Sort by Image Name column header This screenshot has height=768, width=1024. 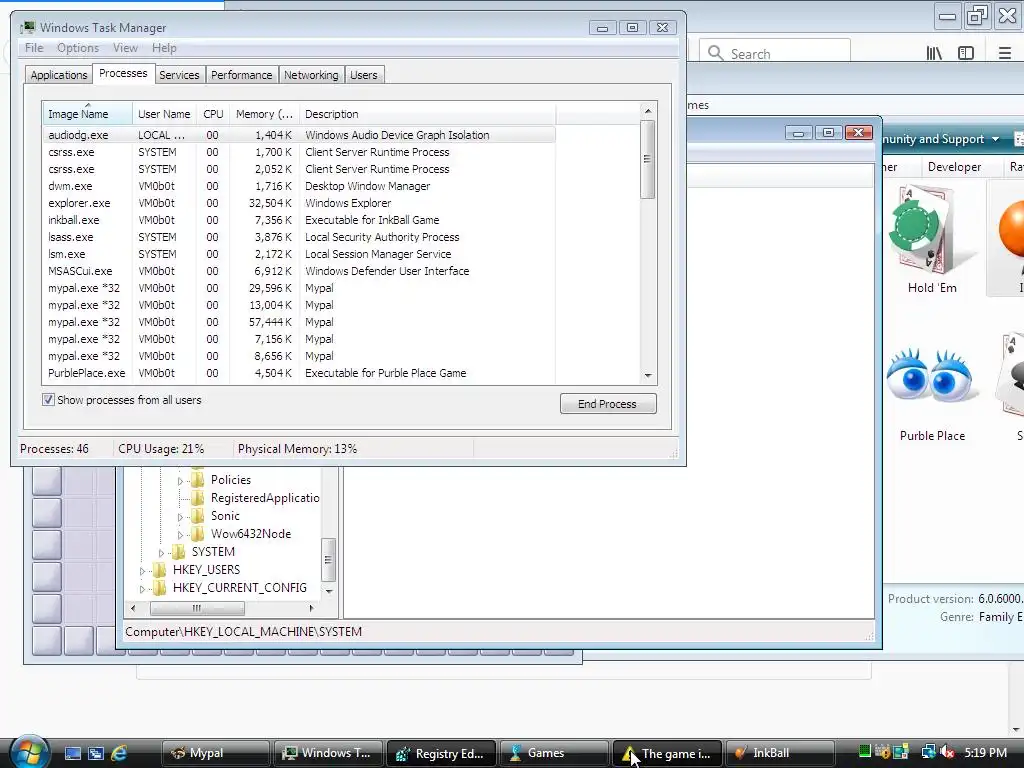(87, 114)
